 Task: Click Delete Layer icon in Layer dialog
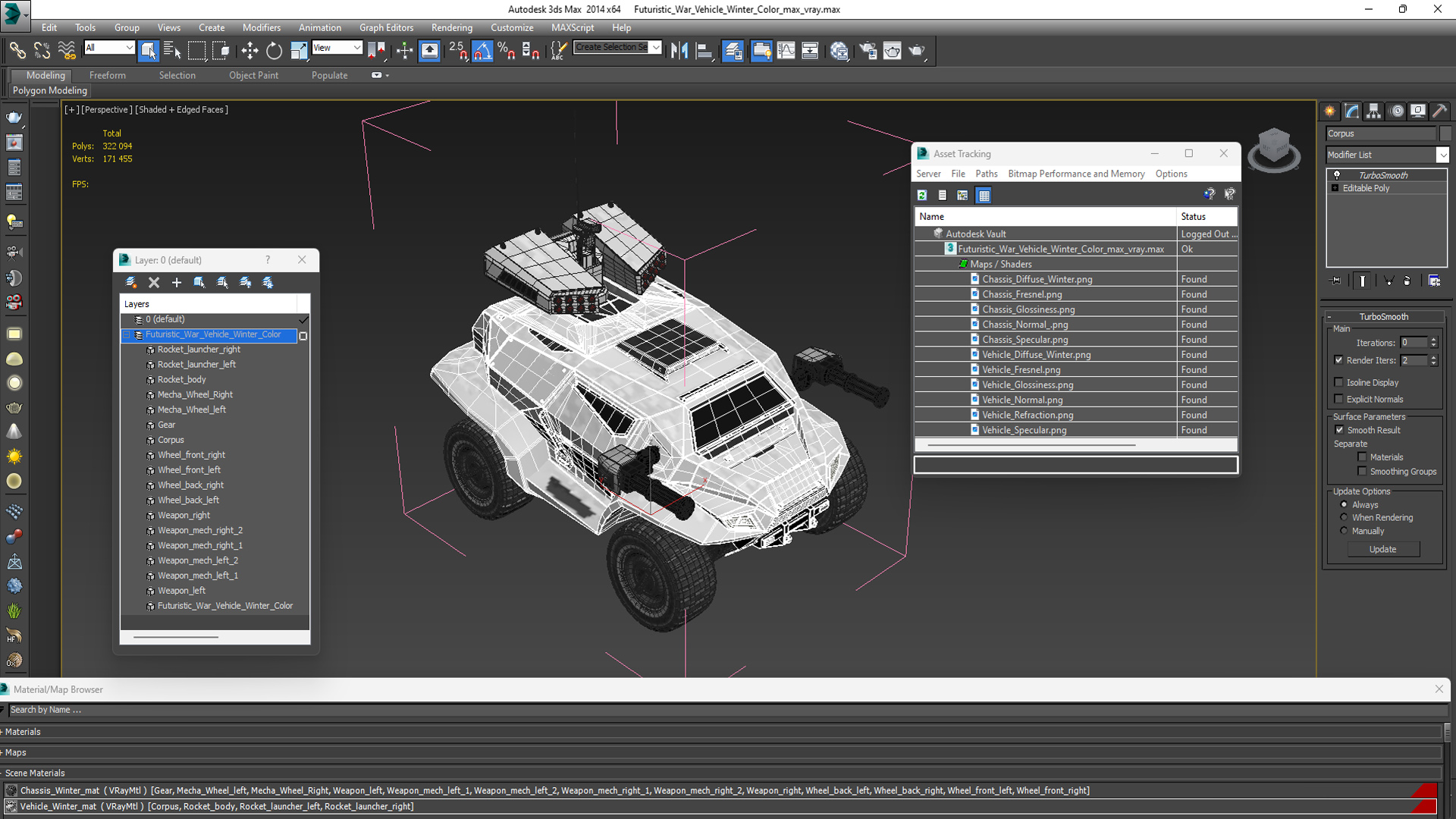154,282
